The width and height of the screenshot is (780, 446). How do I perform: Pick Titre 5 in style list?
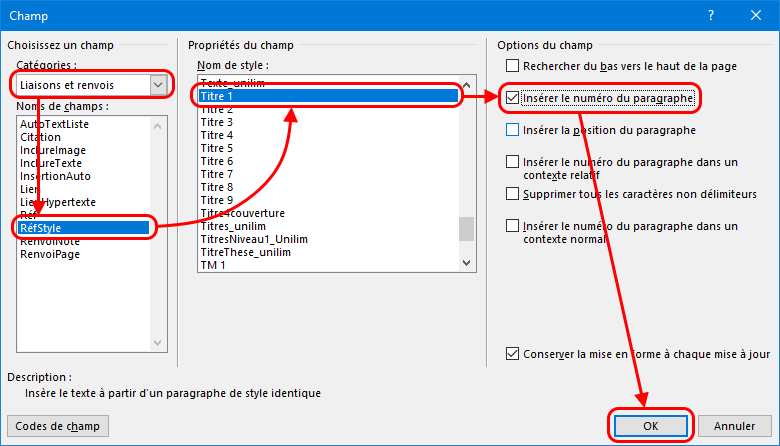[216, 148]
